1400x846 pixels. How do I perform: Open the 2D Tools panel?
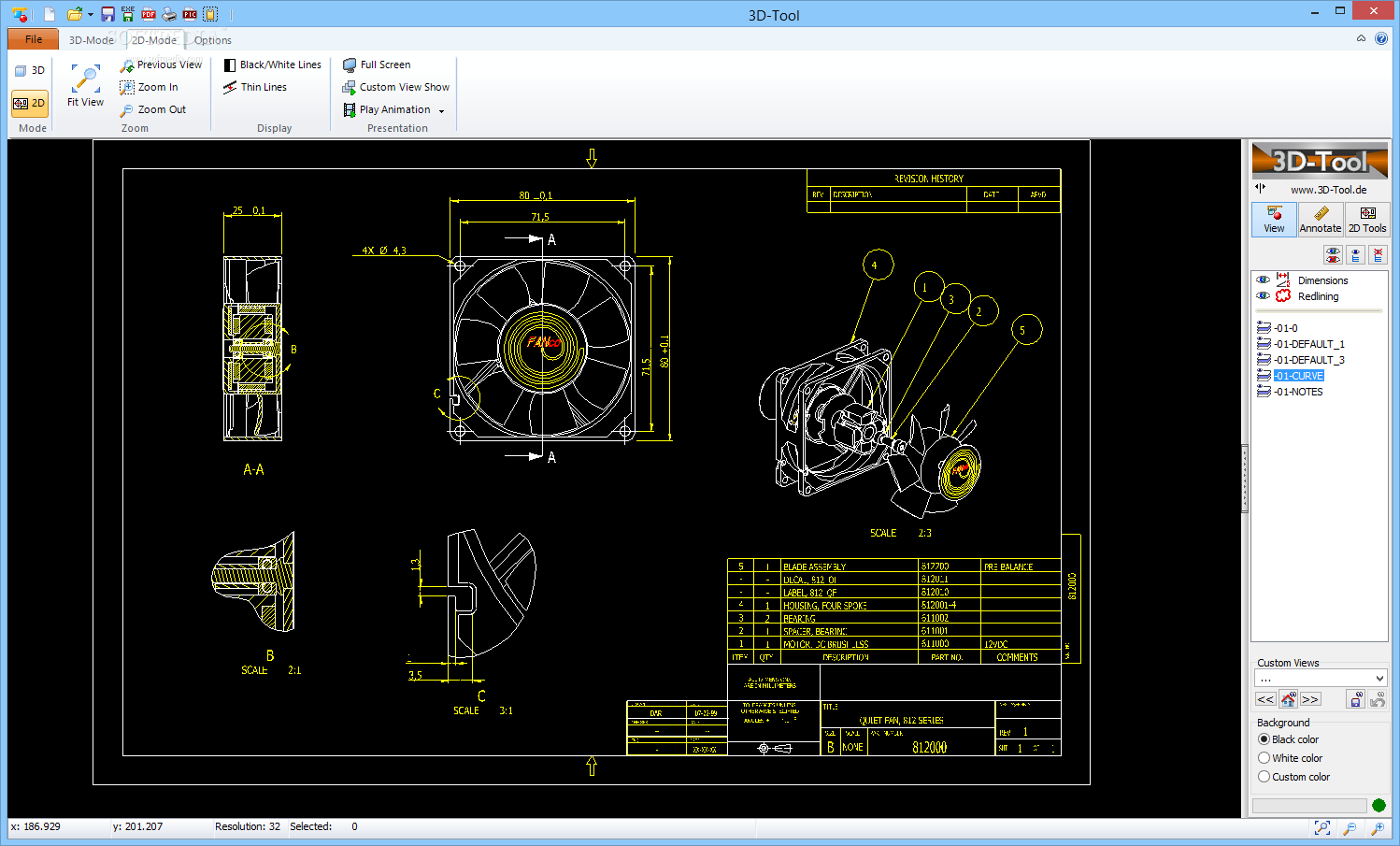click(1366, 220)
